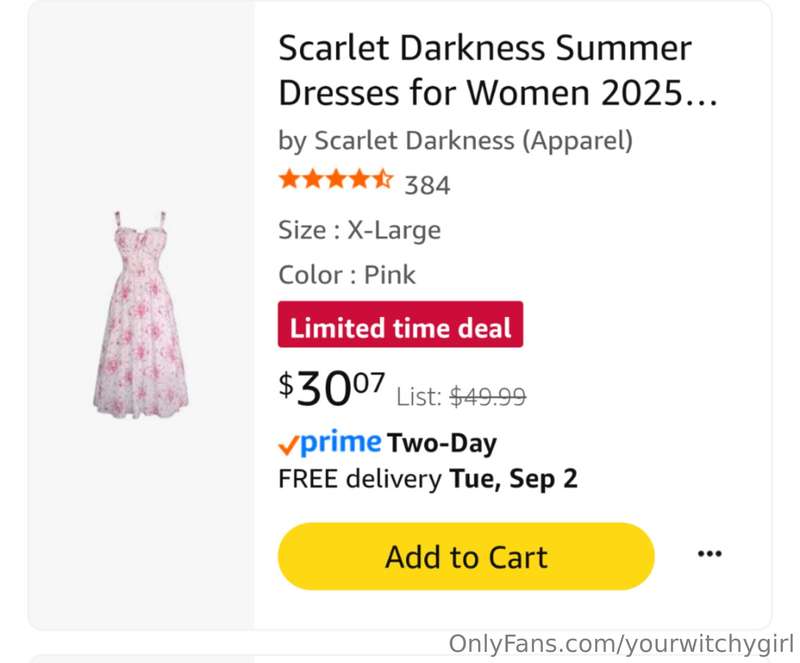The image size is (800, 663).
Task: Click the OnlyFans.com/yourwitchygirl watermark
Action: point(621,643)
